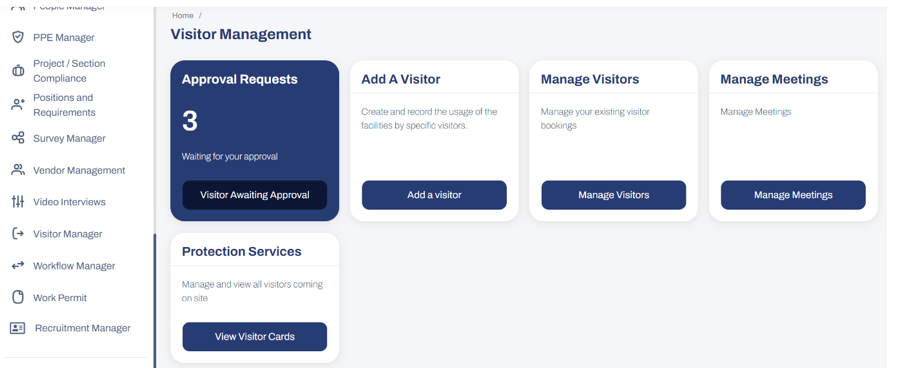Click the Project / Section Compliance briefcase icon

(x=18, y=71)
